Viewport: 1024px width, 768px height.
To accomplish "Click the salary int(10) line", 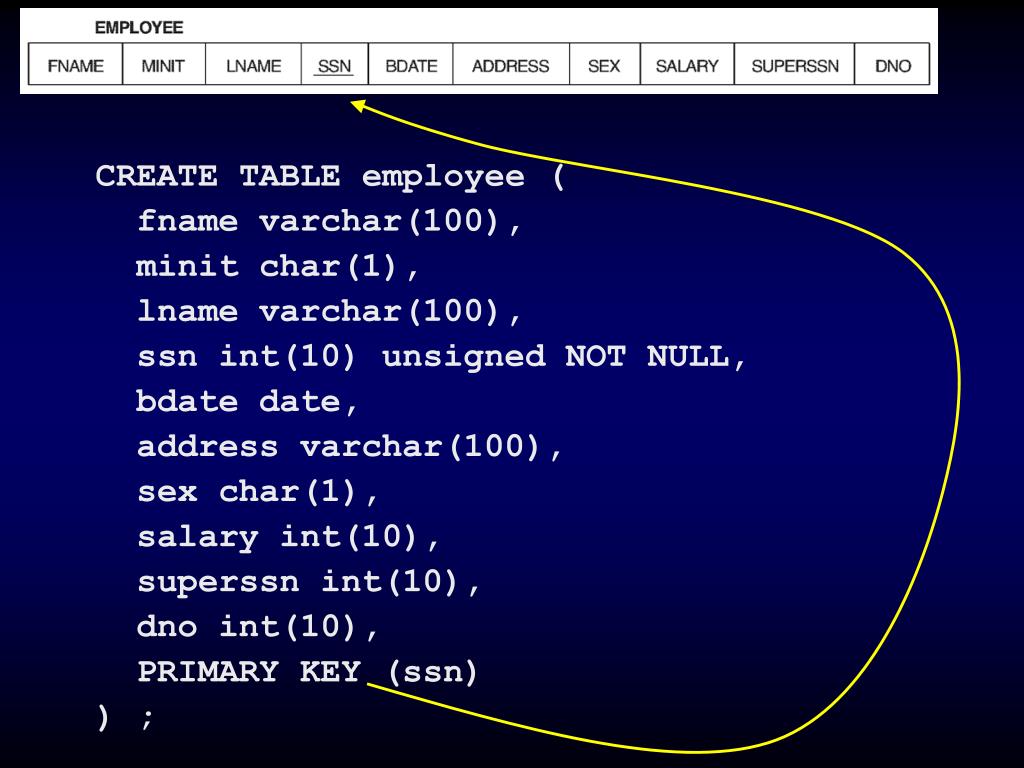I will [x=288, y=537].
